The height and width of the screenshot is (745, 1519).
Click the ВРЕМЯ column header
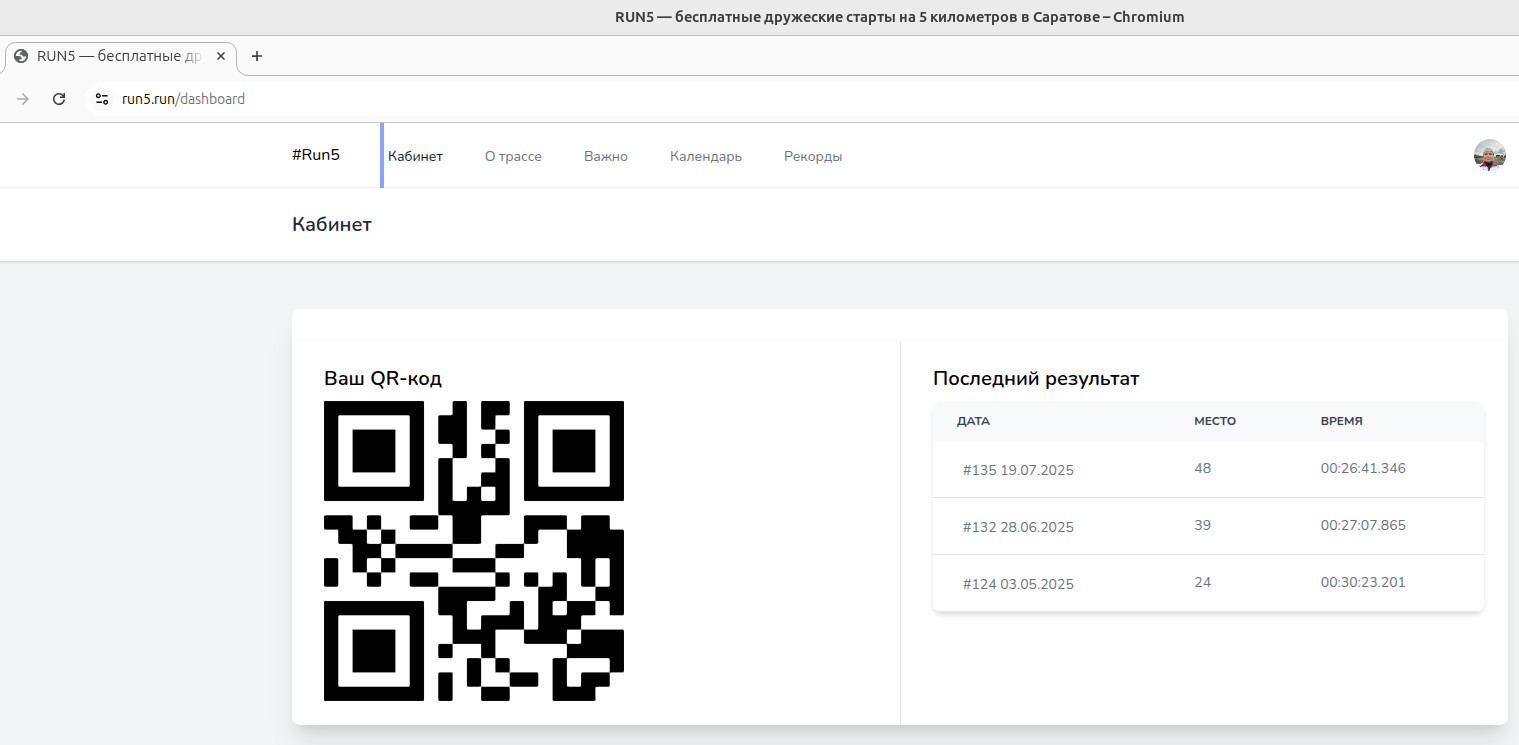click(x=1341, y=421)
